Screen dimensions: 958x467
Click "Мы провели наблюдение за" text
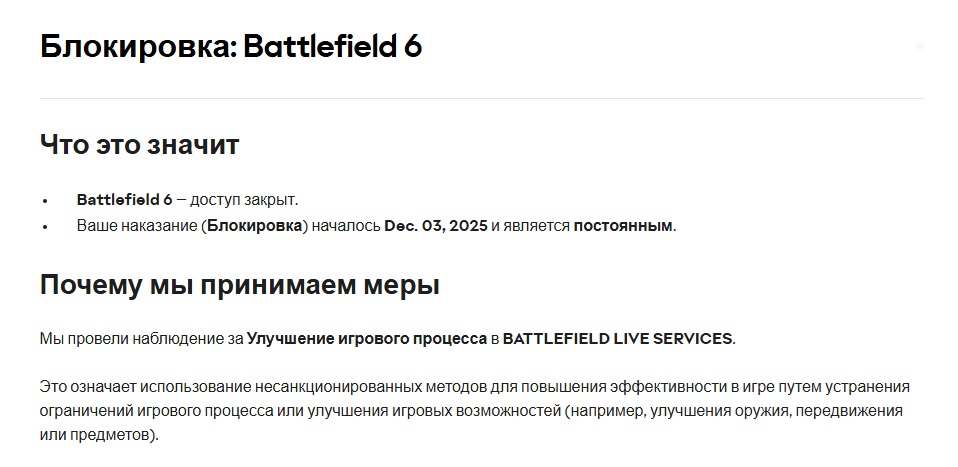coord(141,338)
